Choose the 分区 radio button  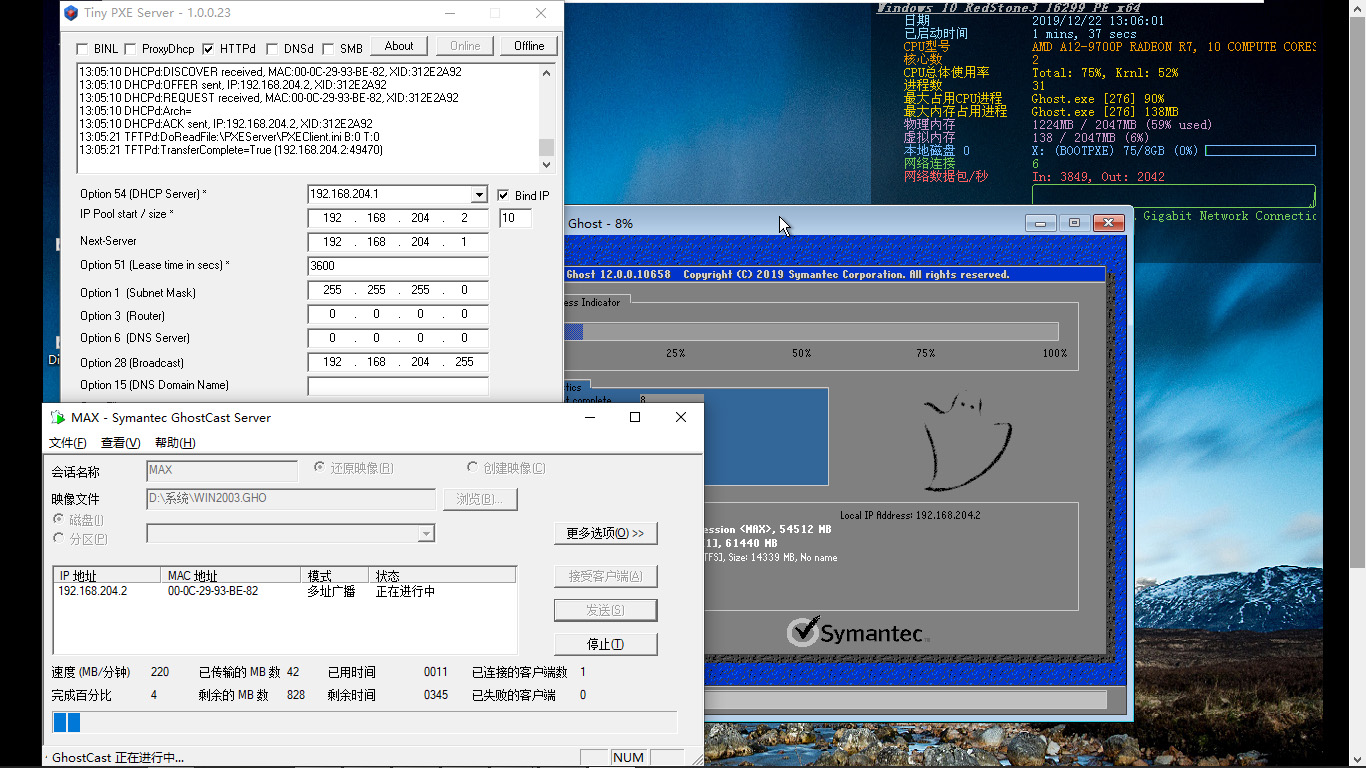58,538
